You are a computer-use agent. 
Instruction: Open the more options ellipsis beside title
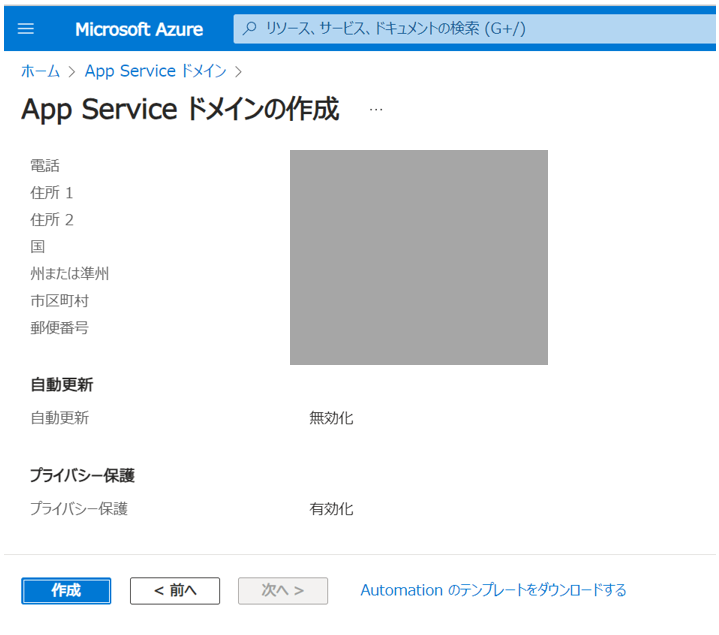point(376,109)
